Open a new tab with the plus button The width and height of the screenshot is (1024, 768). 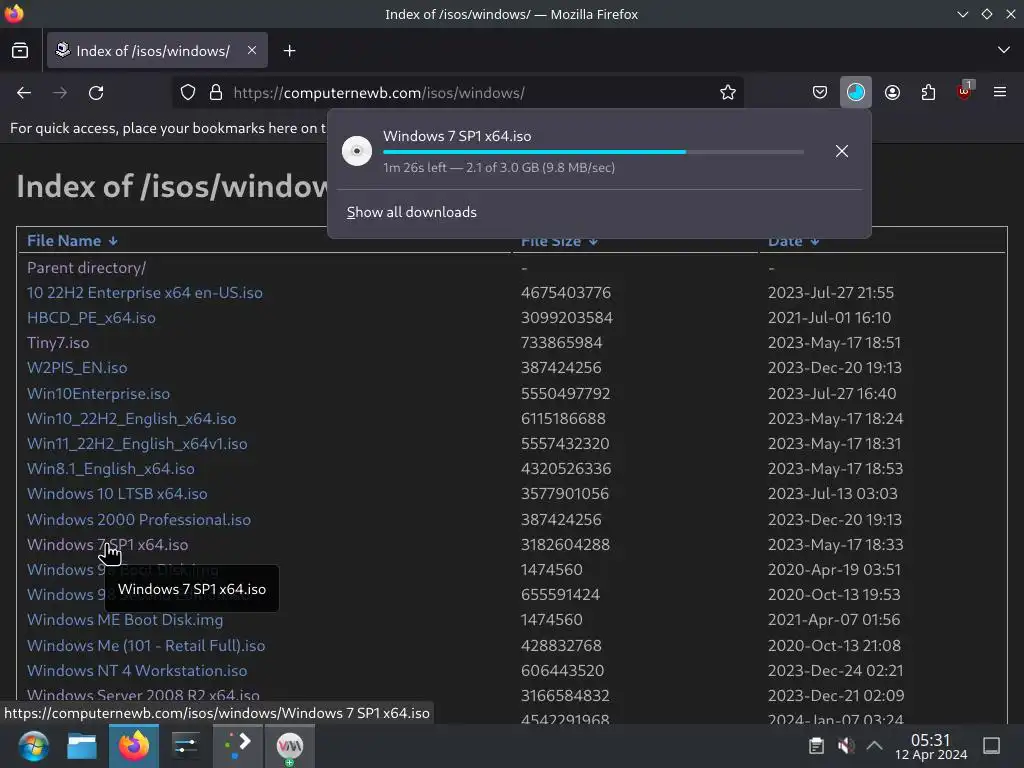point(289,50)
